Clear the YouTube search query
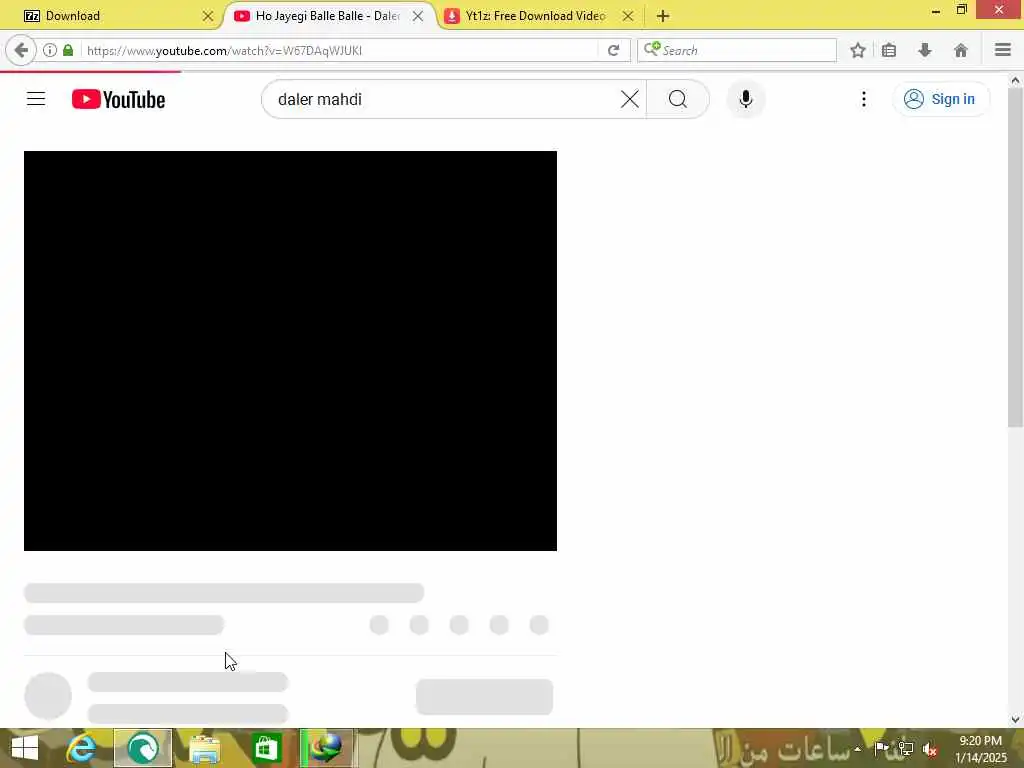1024x768 pixels. pyautogui.click(x=630, y=99)
